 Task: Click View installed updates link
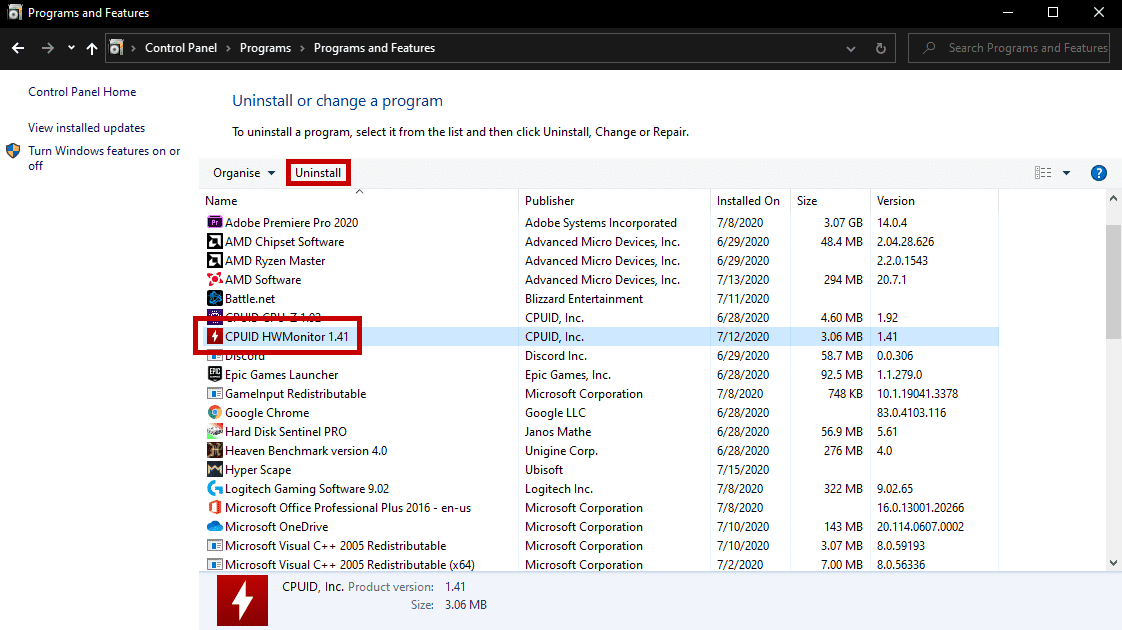point(86,128)
